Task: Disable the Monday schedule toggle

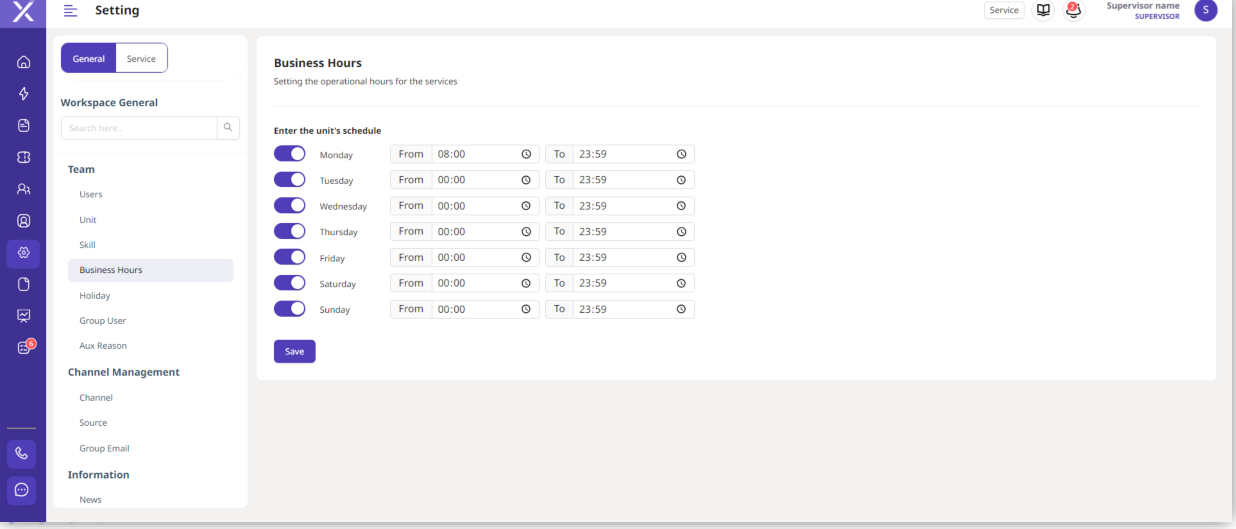Action: (x=289, y=154)
